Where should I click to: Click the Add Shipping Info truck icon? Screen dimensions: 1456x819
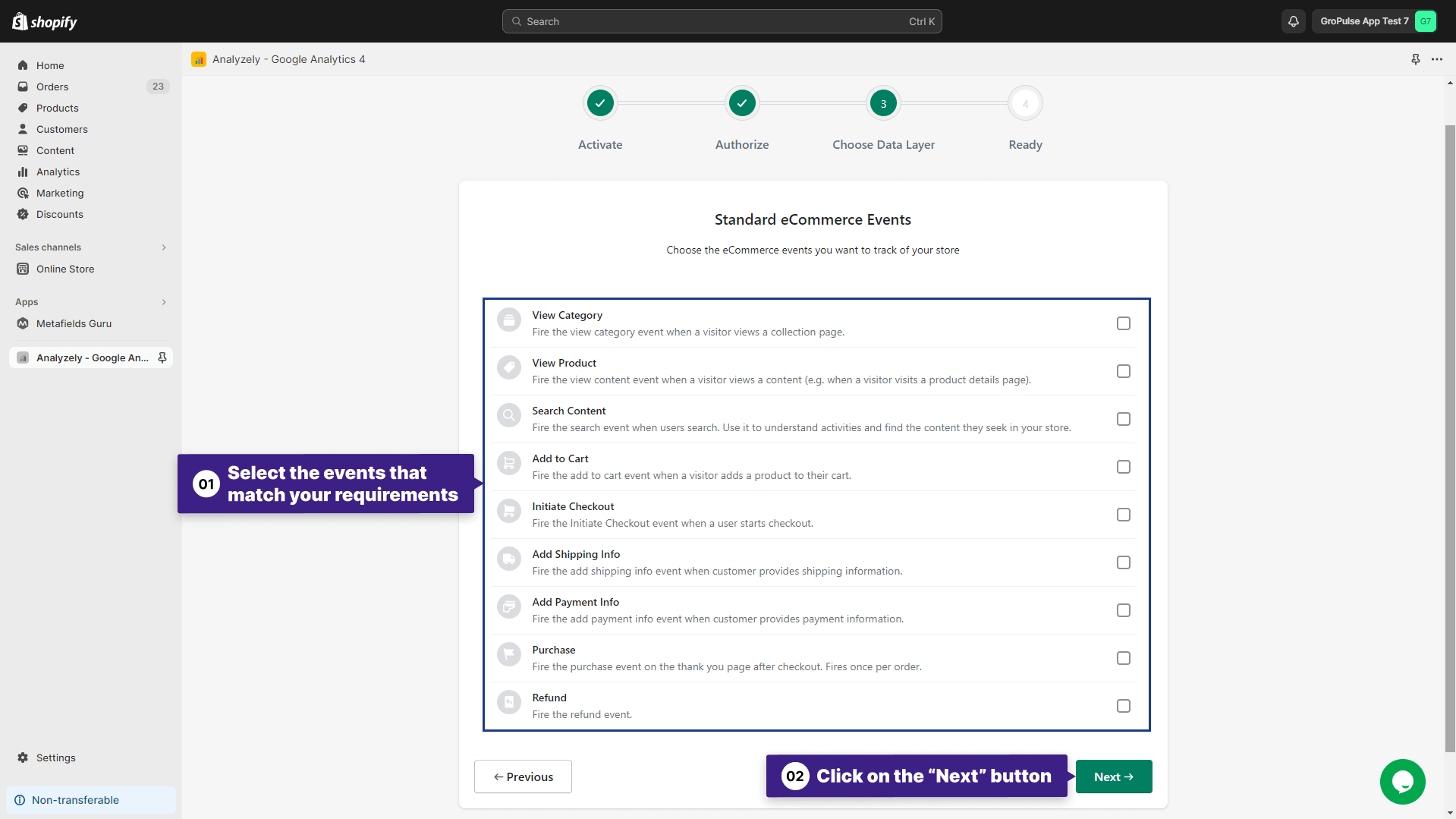(509, 559)
